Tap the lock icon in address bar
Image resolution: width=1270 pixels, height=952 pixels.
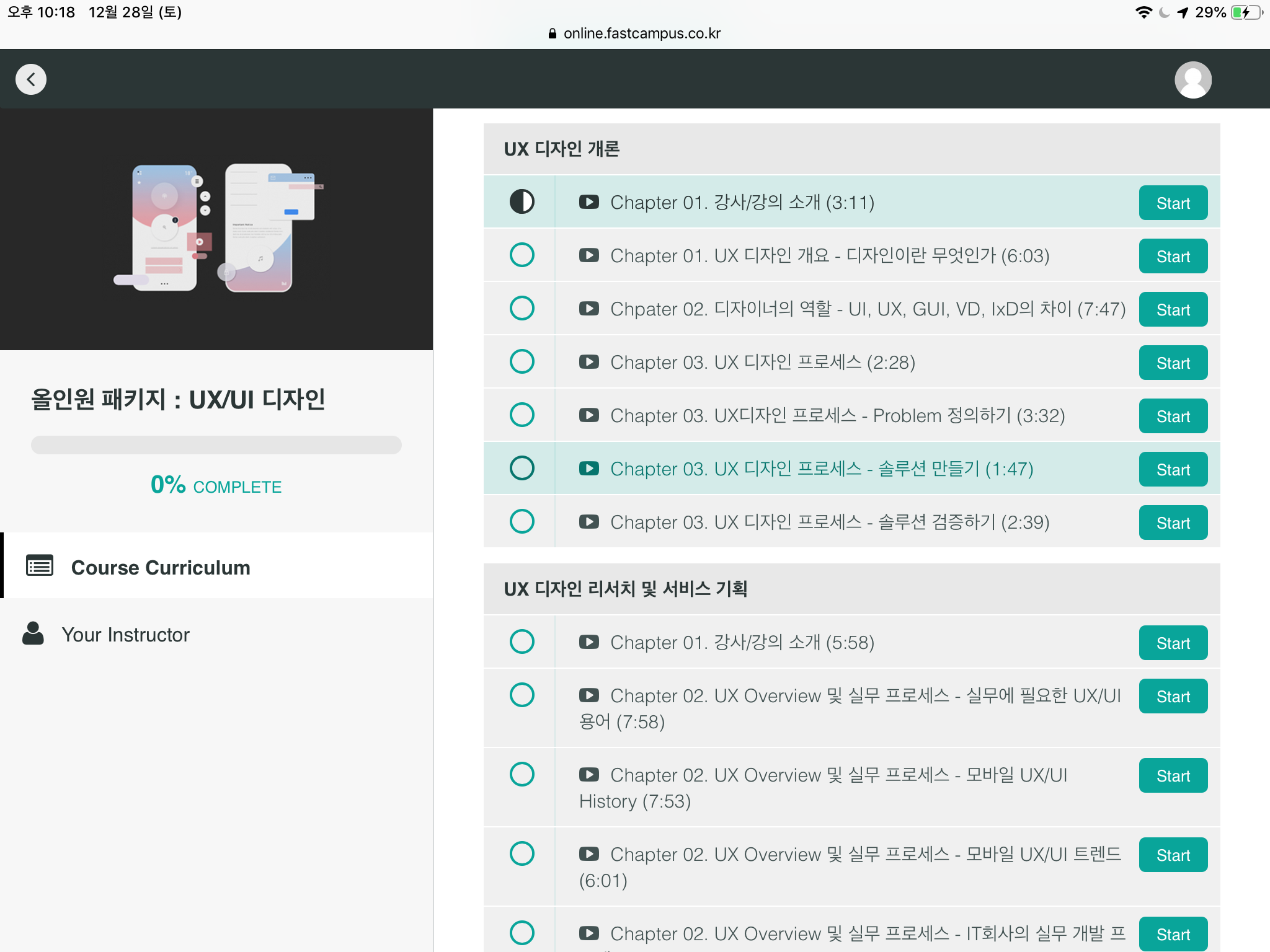coord(553,33)
